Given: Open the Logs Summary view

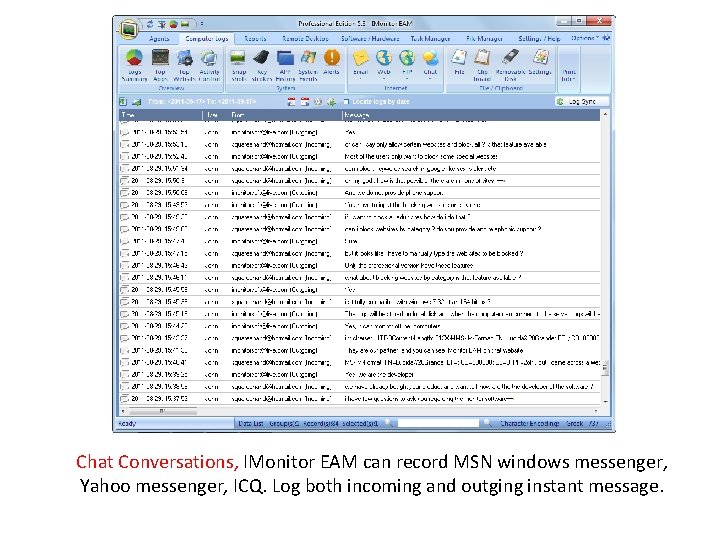Looking at the screenshot, I should (134, 65).
